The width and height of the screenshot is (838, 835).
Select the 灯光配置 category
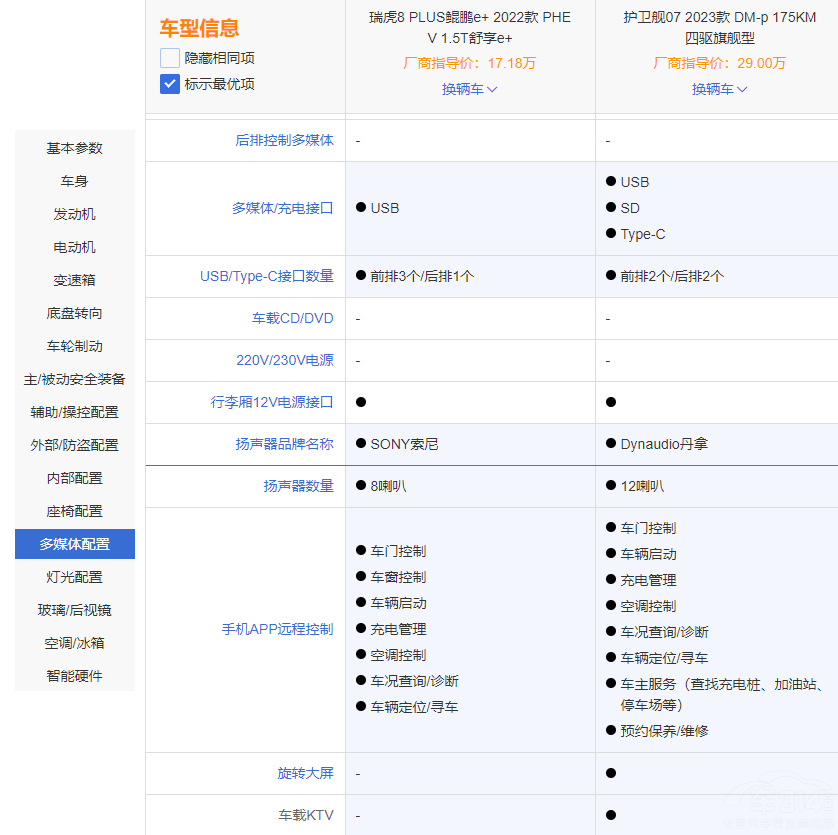click(74, 577)
